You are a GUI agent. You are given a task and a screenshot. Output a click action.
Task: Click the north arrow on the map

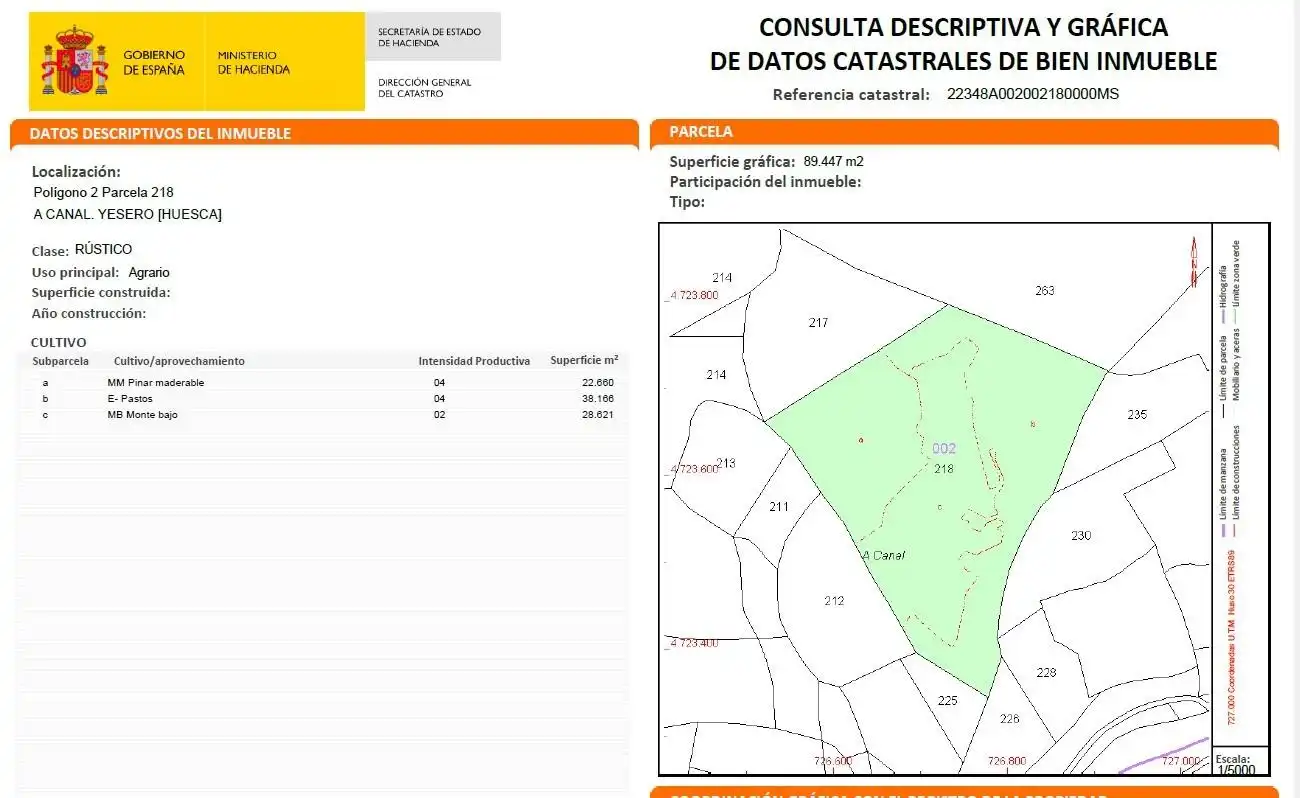pos(1193,262)
